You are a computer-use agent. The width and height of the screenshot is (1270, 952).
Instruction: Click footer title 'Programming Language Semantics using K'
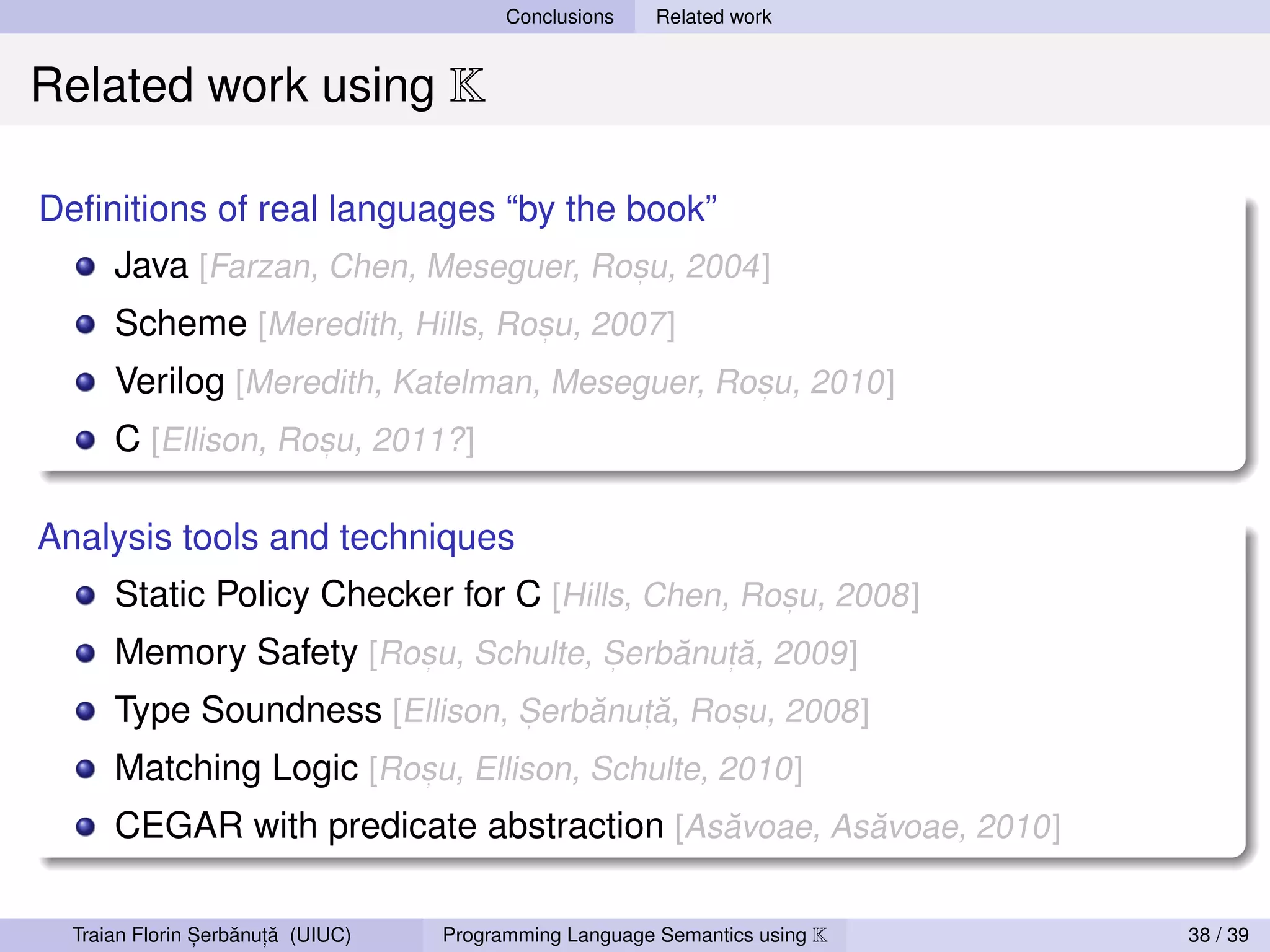point(635,935)
